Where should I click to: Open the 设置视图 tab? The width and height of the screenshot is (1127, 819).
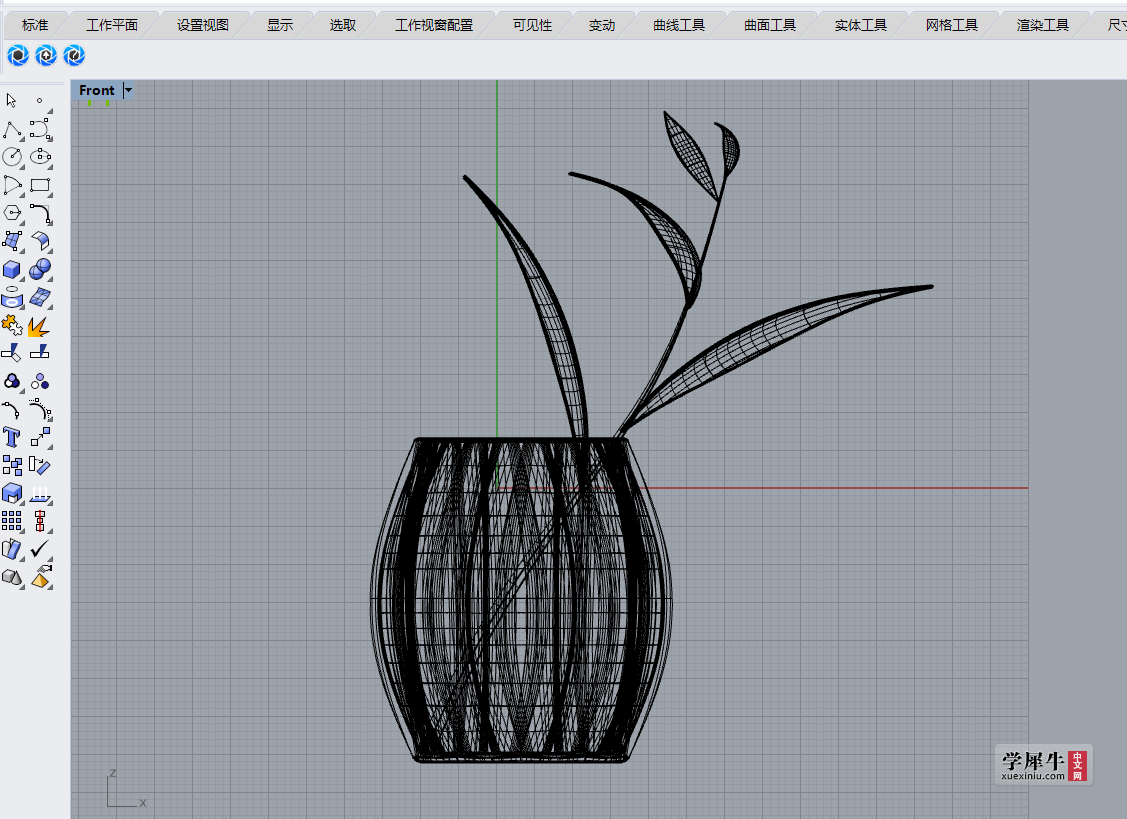point(203,25)
